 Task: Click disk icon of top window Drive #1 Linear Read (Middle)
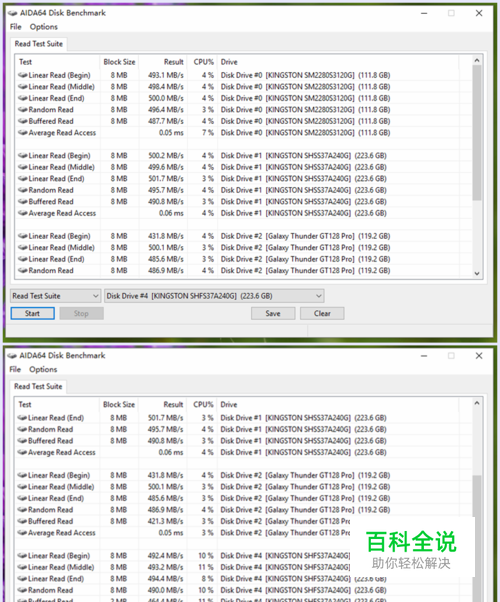click(23, 167)
